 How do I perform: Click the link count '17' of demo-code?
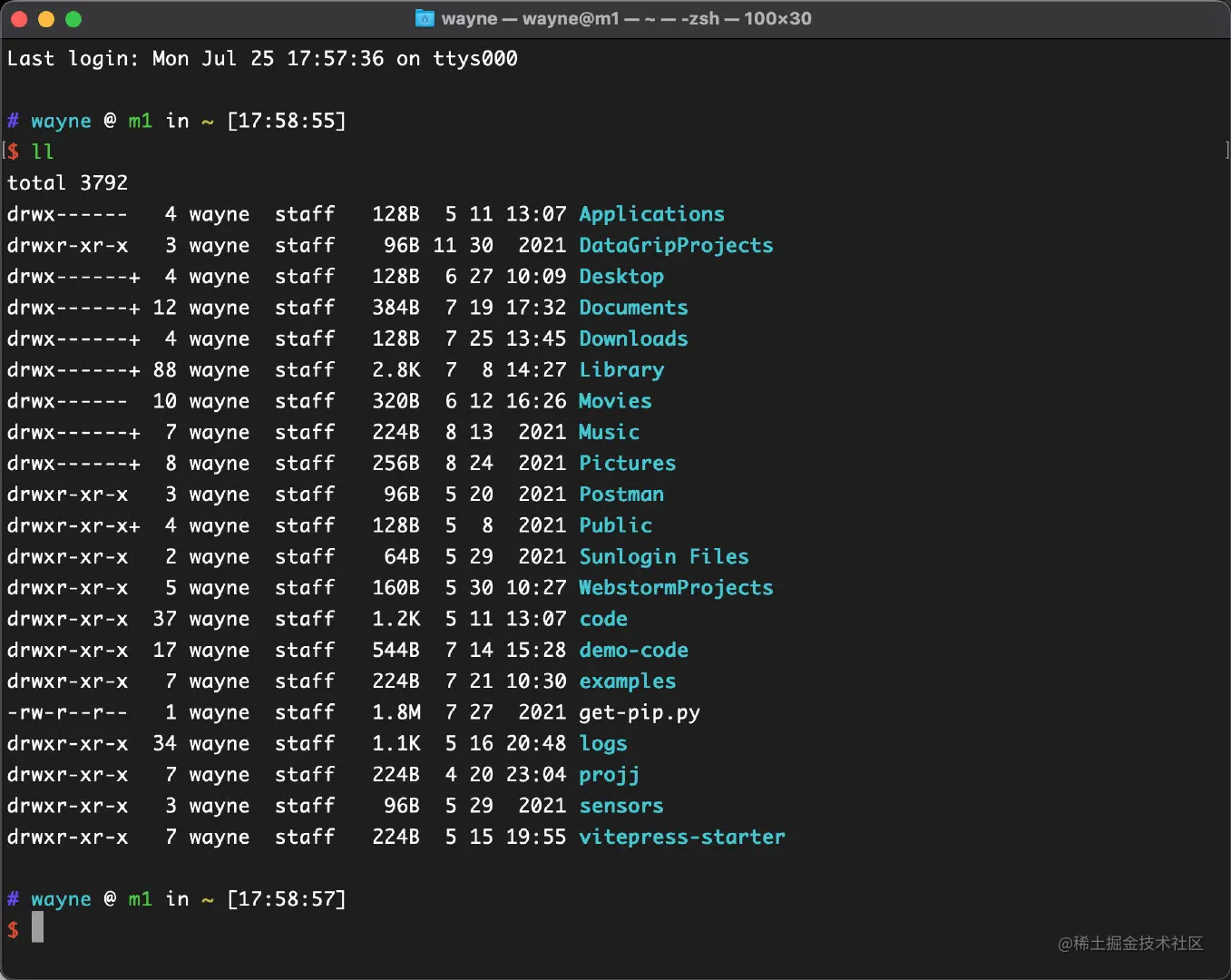(165, 651)
